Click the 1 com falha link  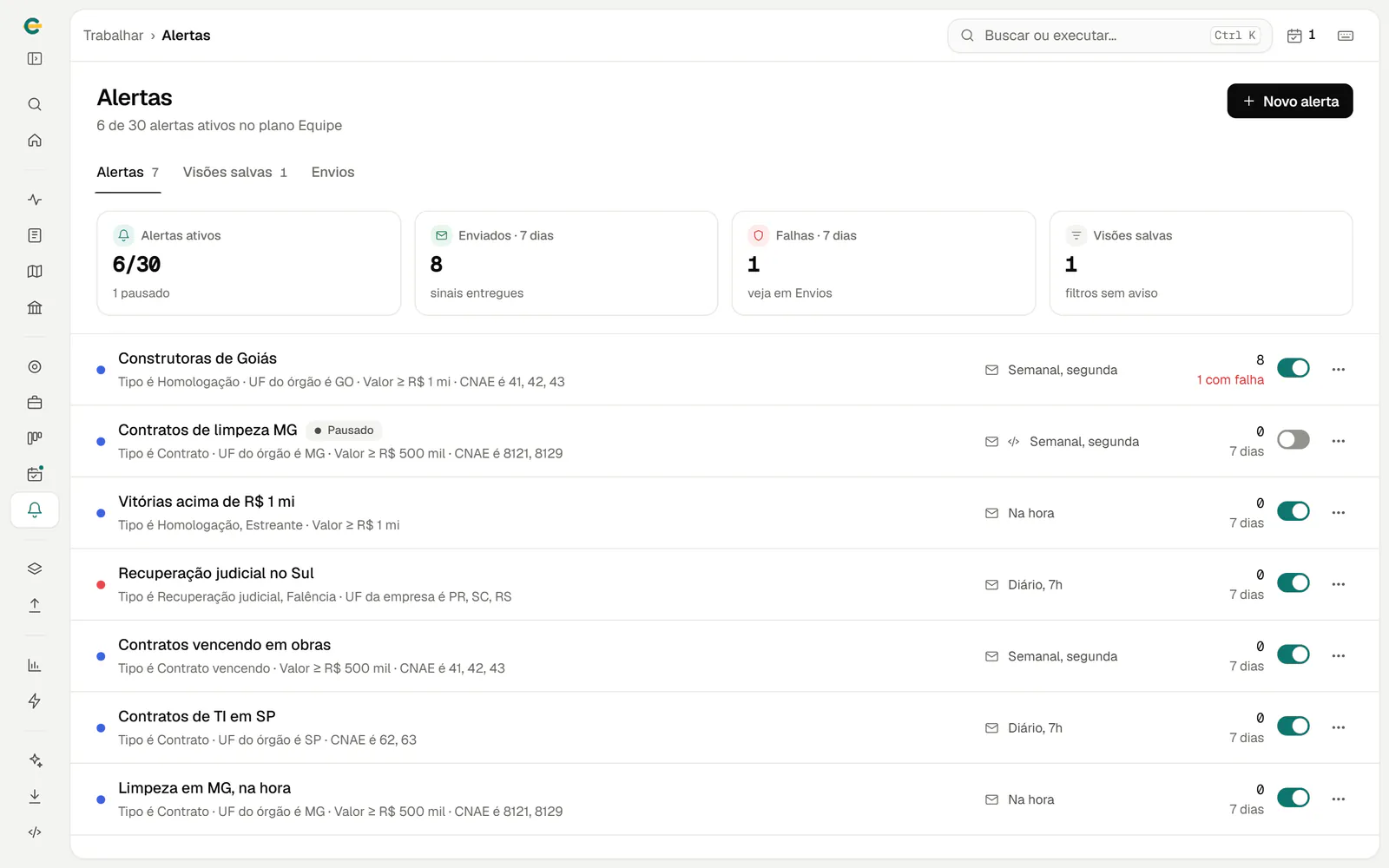[x=1230, y=380]
